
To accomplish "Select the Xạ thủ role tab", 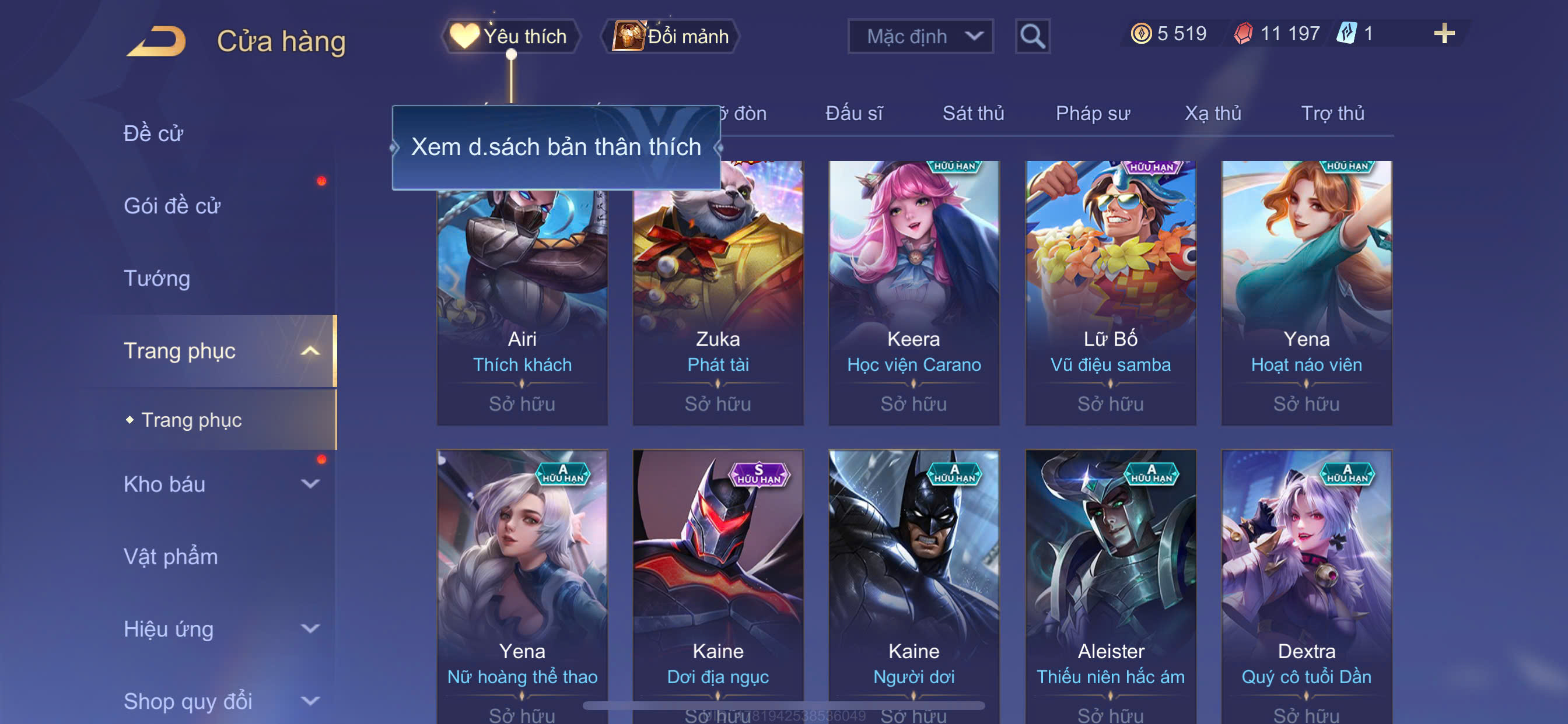I will pyautogui.click(x=1213, y=113).
